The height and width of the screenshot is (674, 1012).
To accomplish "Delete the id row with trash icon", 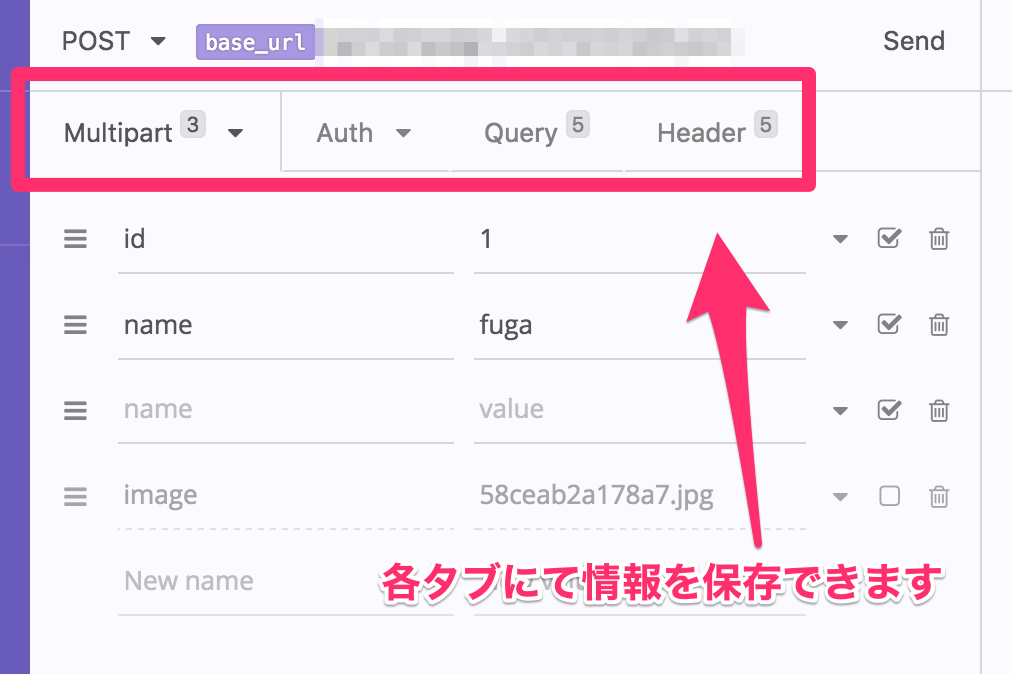I will click(x=939, y=239).
